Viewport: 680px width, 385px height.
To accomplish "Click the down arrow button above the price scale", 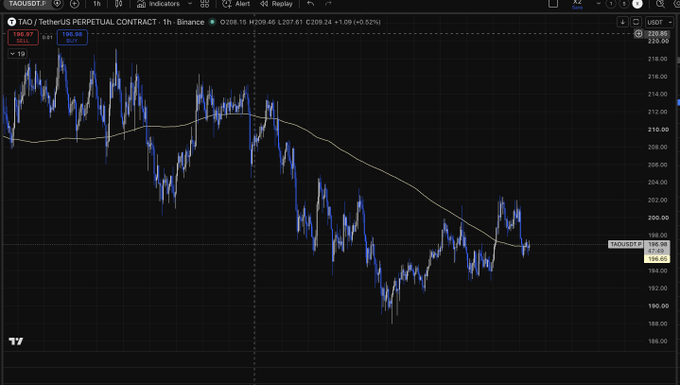I will coord(622,22).
